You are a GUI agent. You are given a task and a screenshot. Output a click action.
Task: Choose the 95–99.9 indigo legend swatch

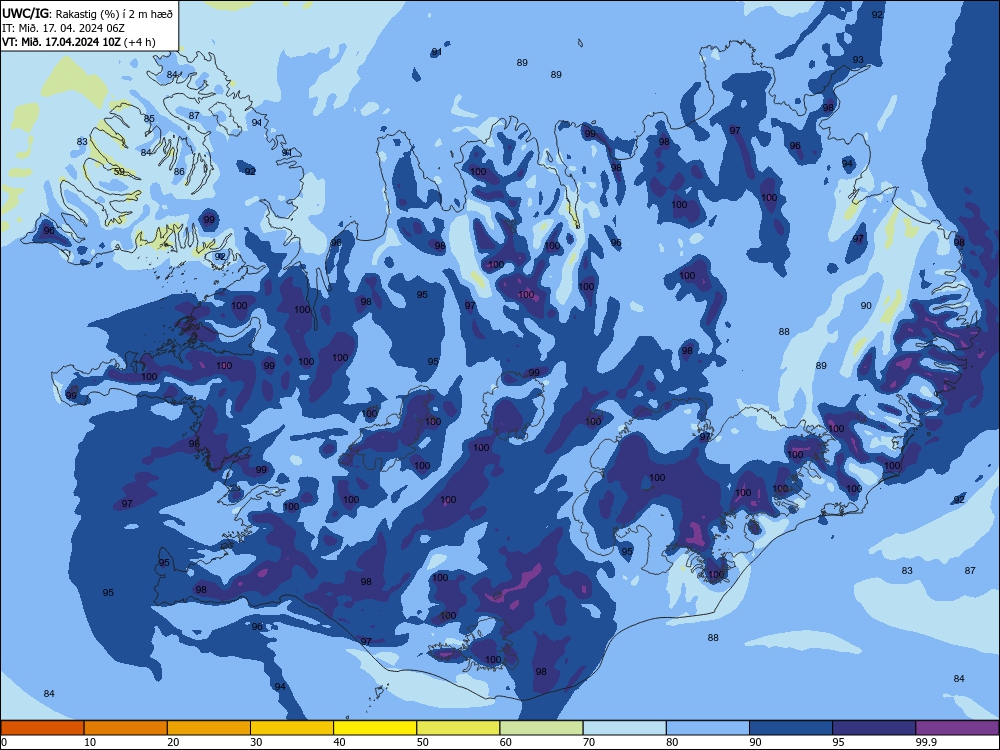(874, 728)
